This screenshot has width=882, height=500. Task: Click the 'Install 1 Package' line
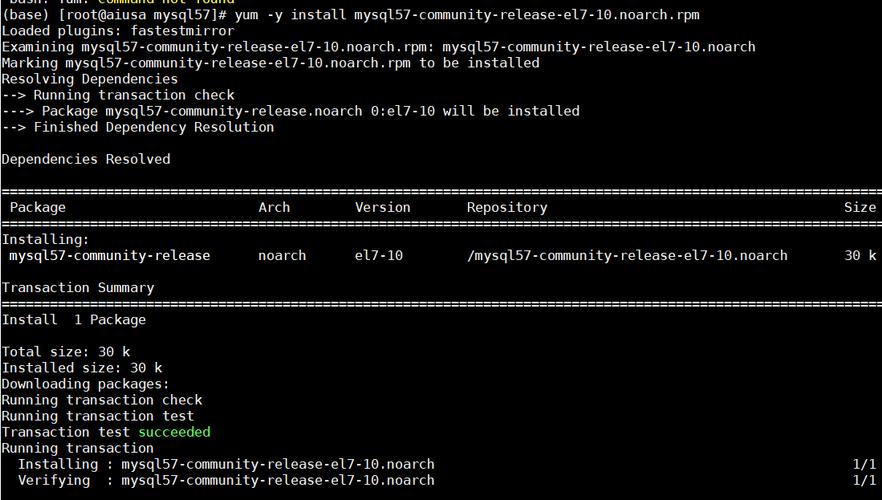(74, 319)
